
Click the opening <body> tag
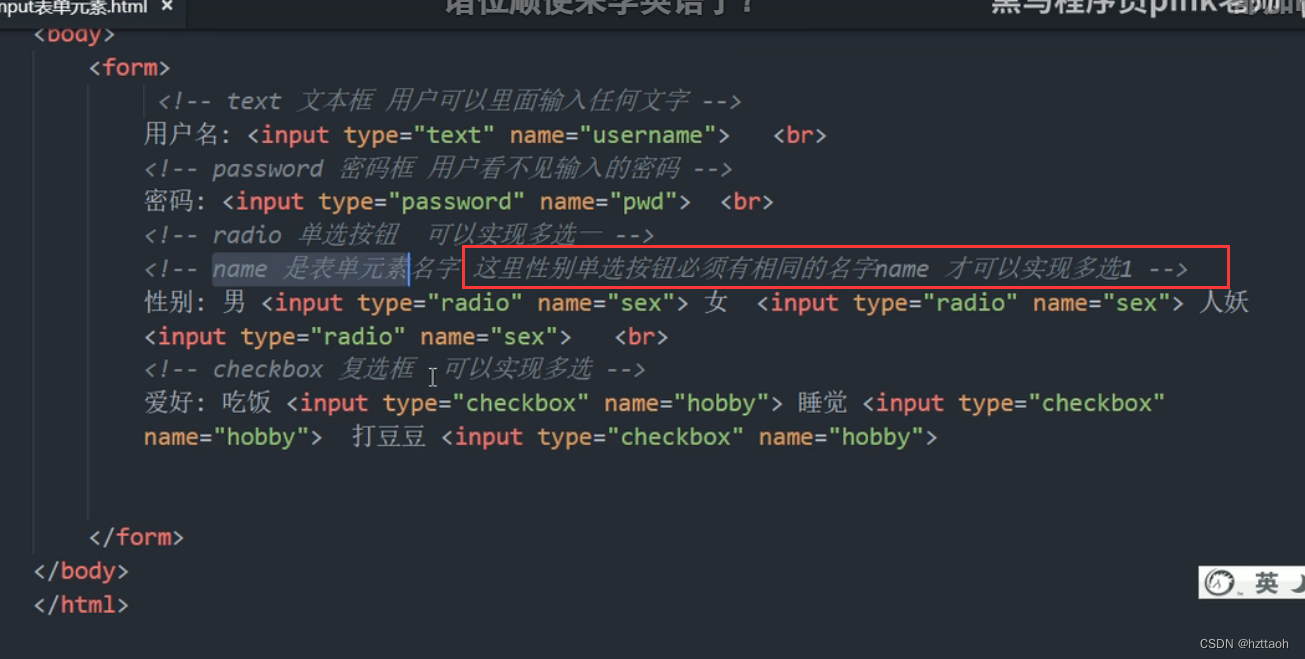[75, 34]
